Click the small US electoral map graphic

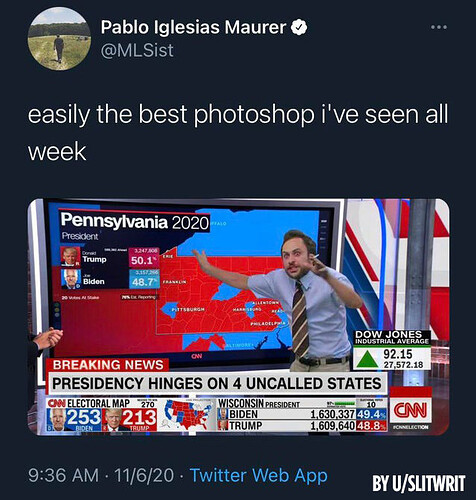pos(187,415)
